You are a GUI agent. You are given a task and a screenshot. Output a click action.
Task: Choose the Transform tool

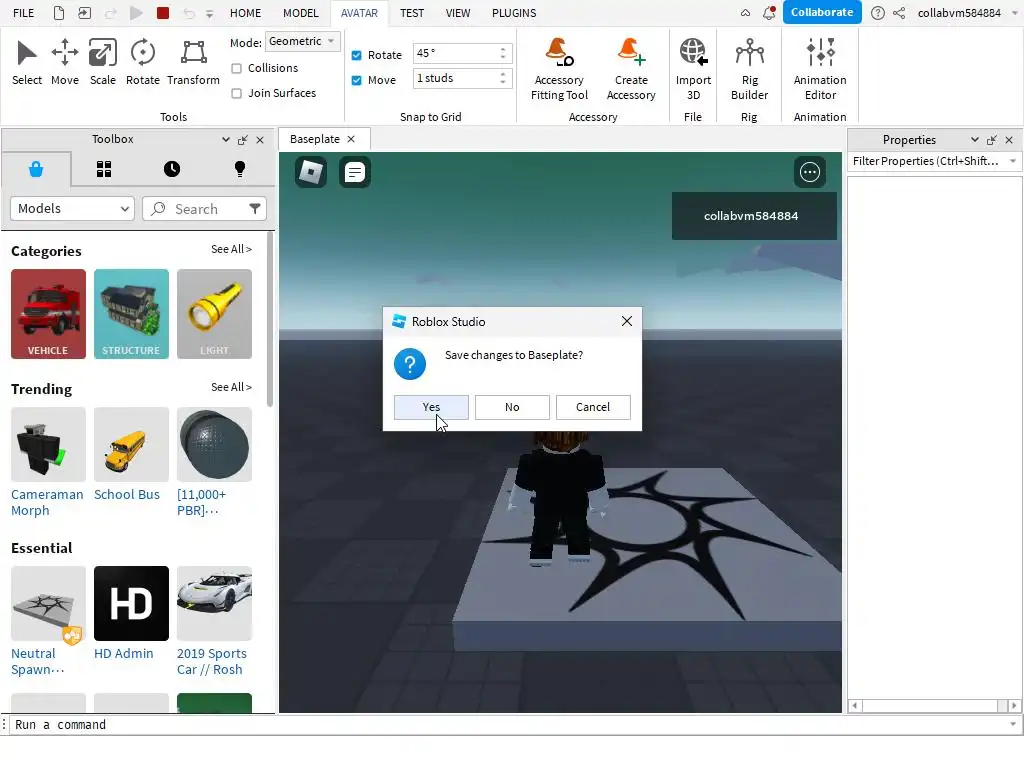tap(193, 63)
